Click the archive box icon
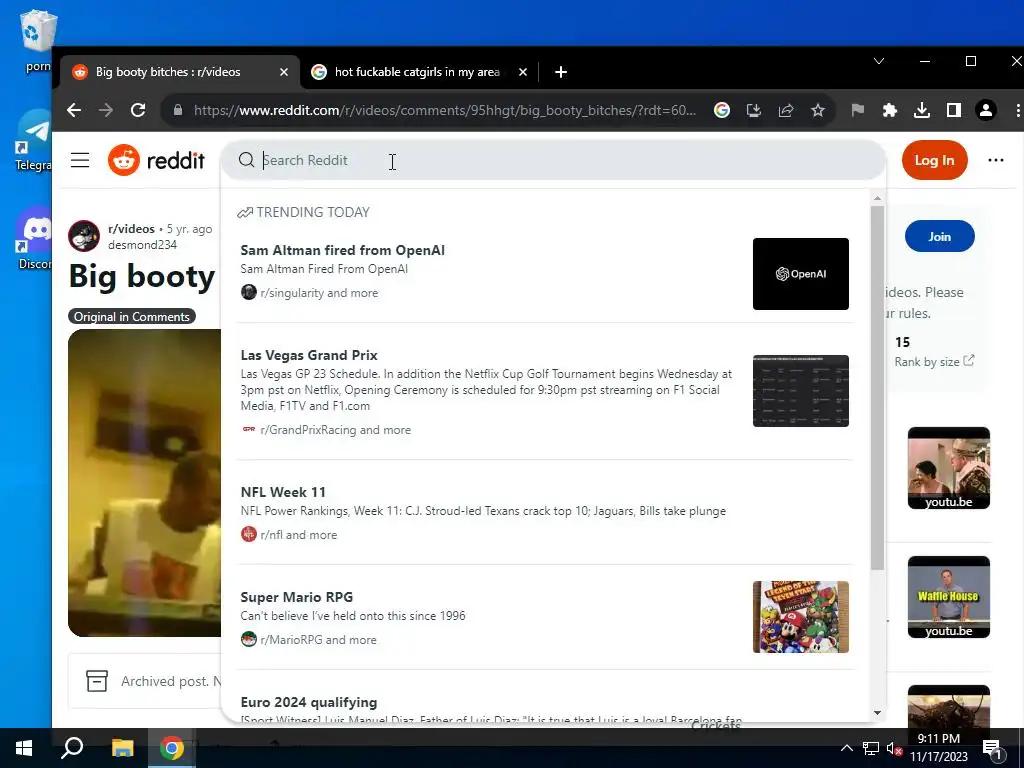Screen dimensions: 1024x768 [97, 681]
